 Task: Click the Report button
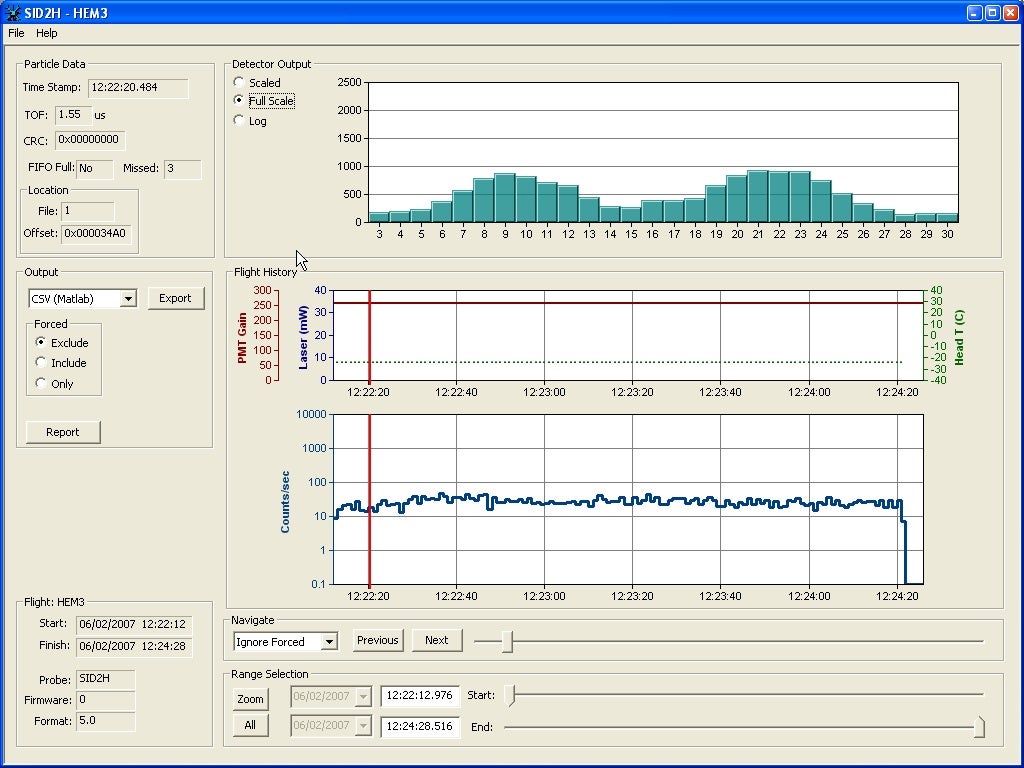click(x=63, y=432)
